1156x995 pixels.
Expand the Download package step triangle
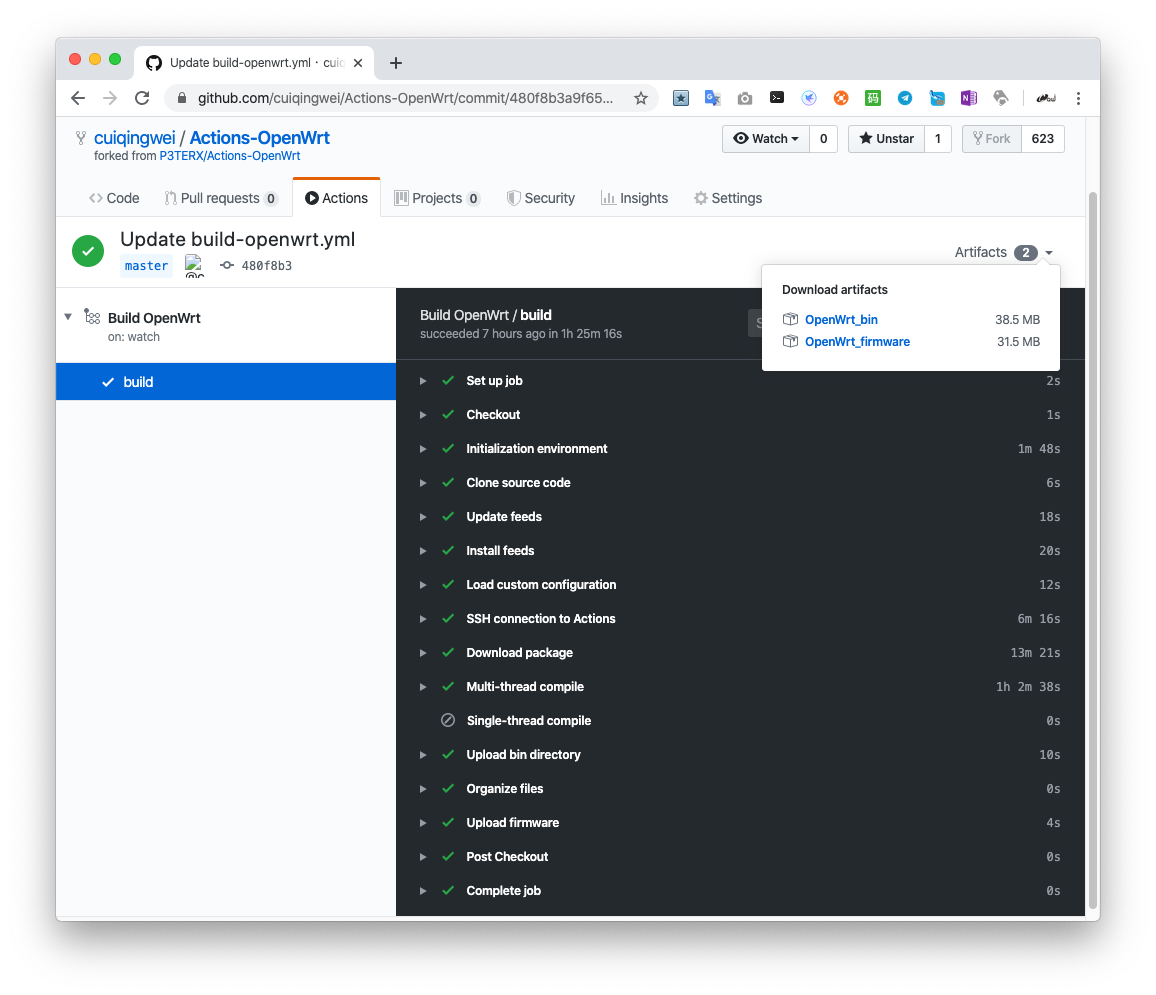click(423, 652)
